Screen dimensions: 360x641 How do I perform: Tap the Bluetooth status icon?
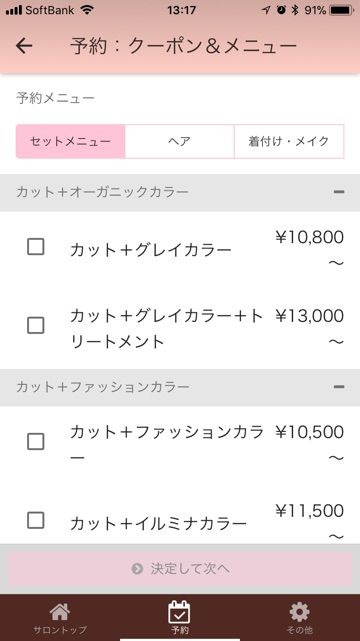tap(295, 10)
